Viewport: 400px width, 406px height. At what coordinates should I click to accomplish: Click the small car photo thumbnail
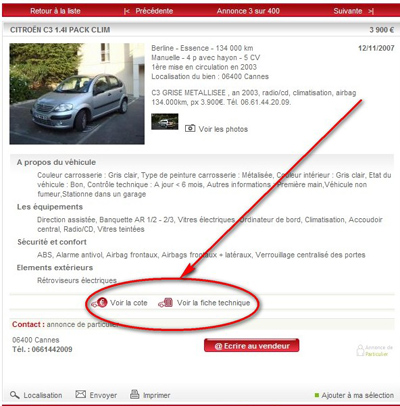point(165,122)
